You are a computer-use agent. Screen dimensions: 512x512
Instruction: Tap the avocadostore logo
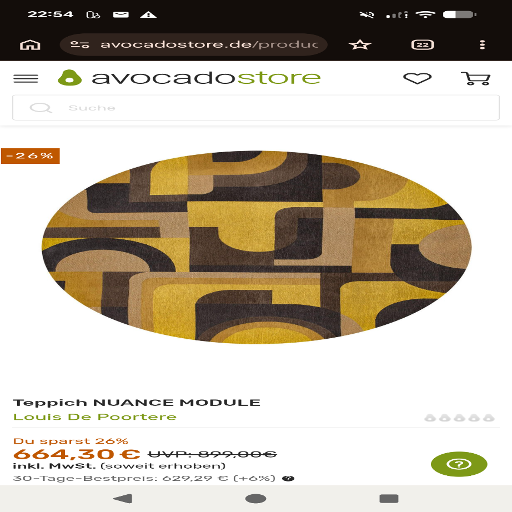(x=189, y=78)
